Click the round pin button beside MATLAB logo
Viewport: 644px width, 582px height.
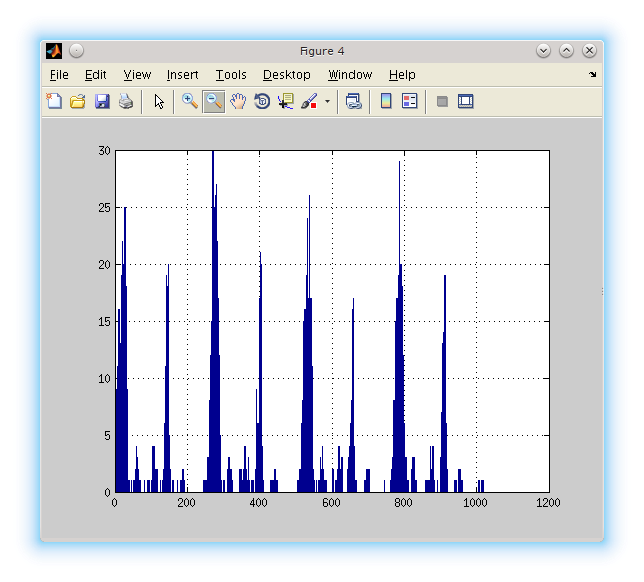click(x=76, y=51)
